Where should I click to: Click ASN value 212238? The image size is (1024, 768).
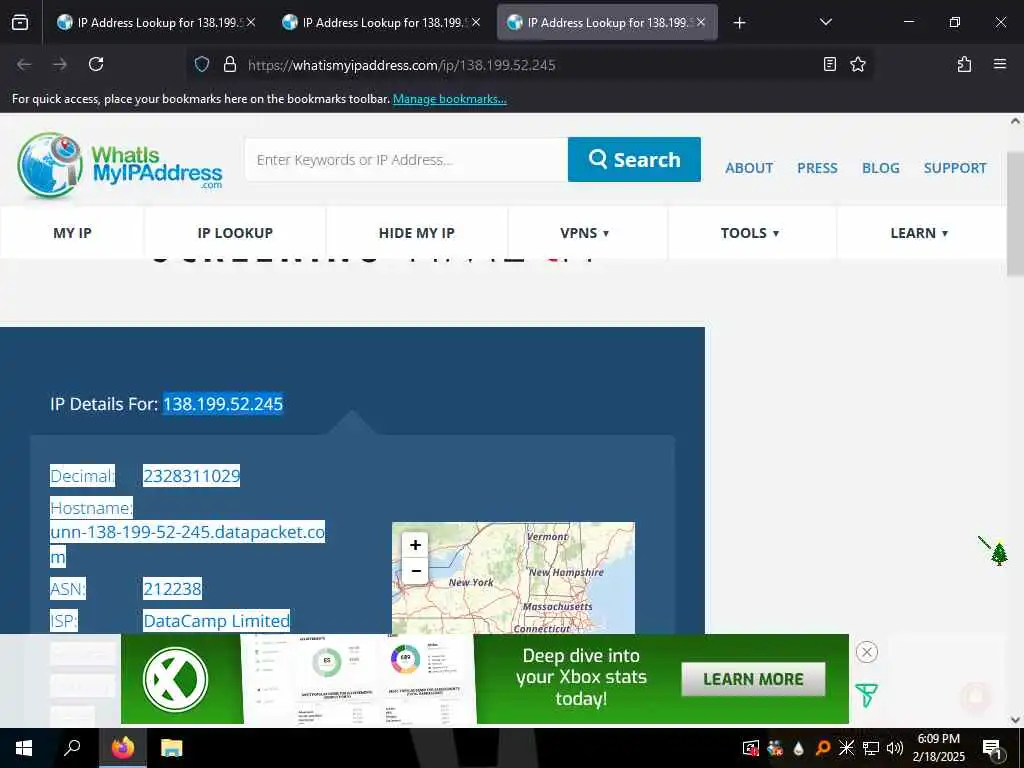(172, 588)
